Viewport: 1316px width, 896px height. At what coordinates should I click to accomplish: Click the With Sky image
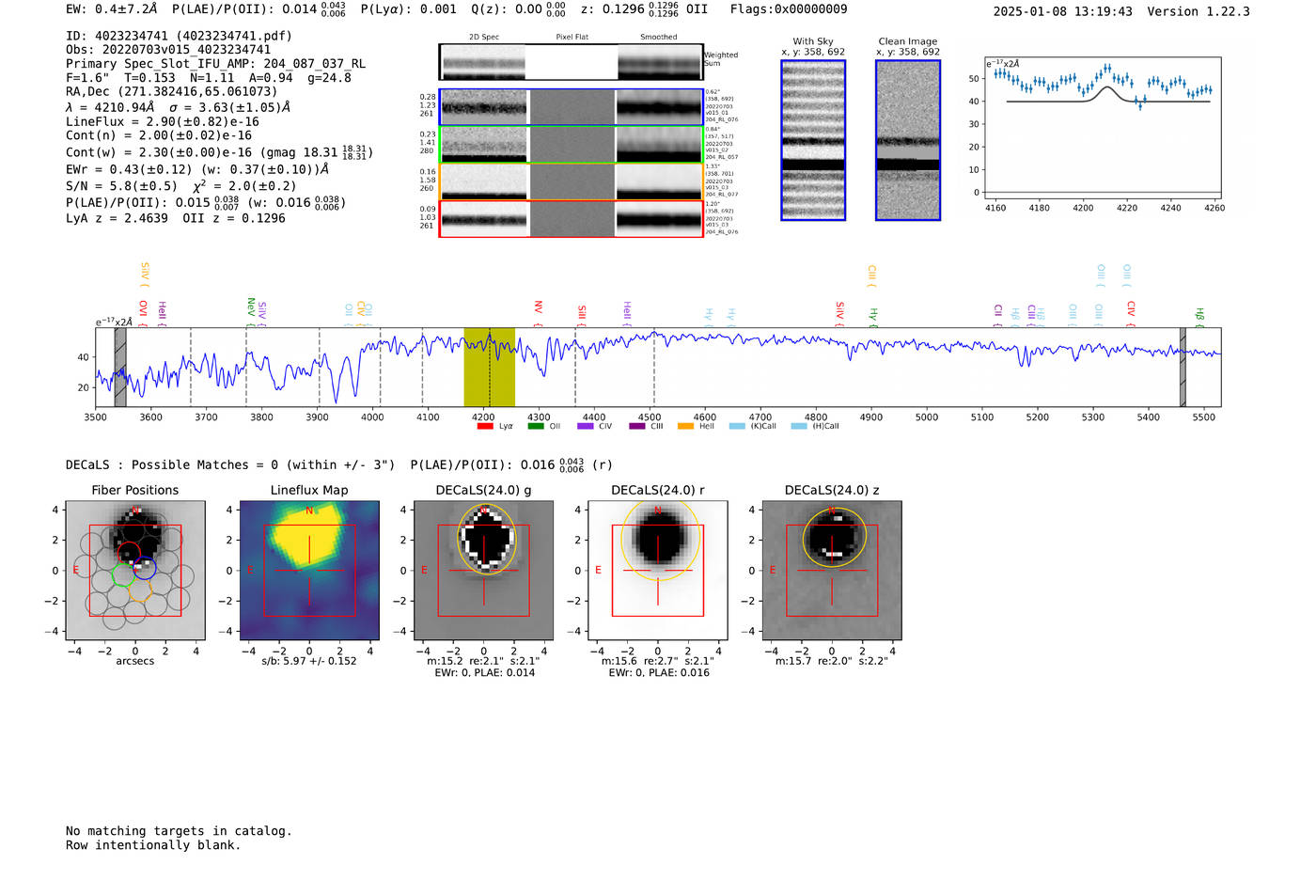pyautogui.click(x=813, y=140)
